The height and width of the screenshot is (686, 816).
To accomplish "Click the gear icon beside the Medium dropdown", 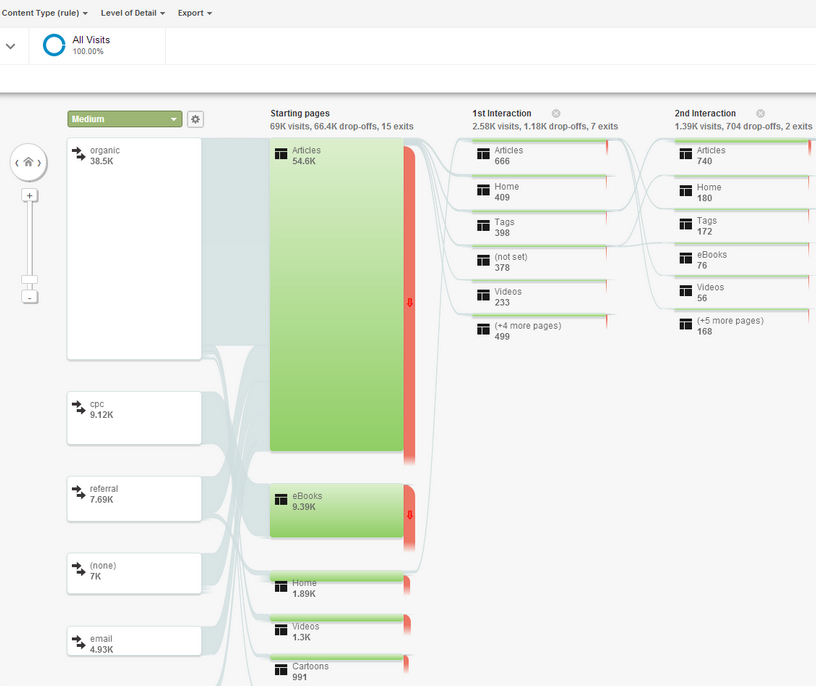I will pyautogui.click(x=195, y=118).
